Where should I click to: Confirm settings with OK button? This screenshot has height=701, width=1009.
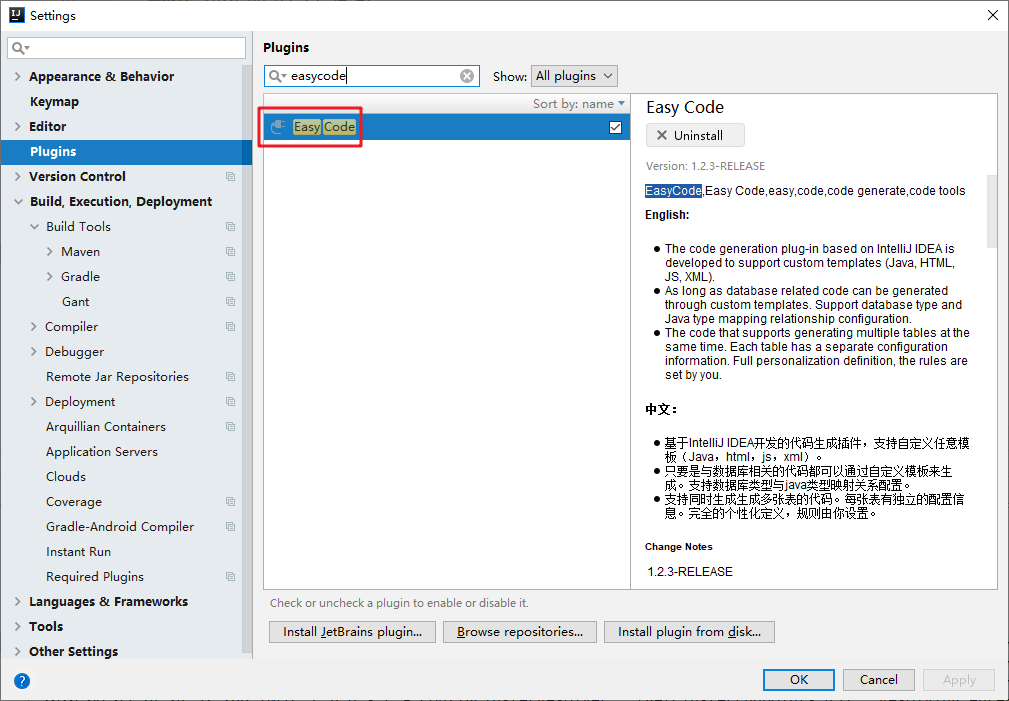pyautogui.click(x=799, y=680)
